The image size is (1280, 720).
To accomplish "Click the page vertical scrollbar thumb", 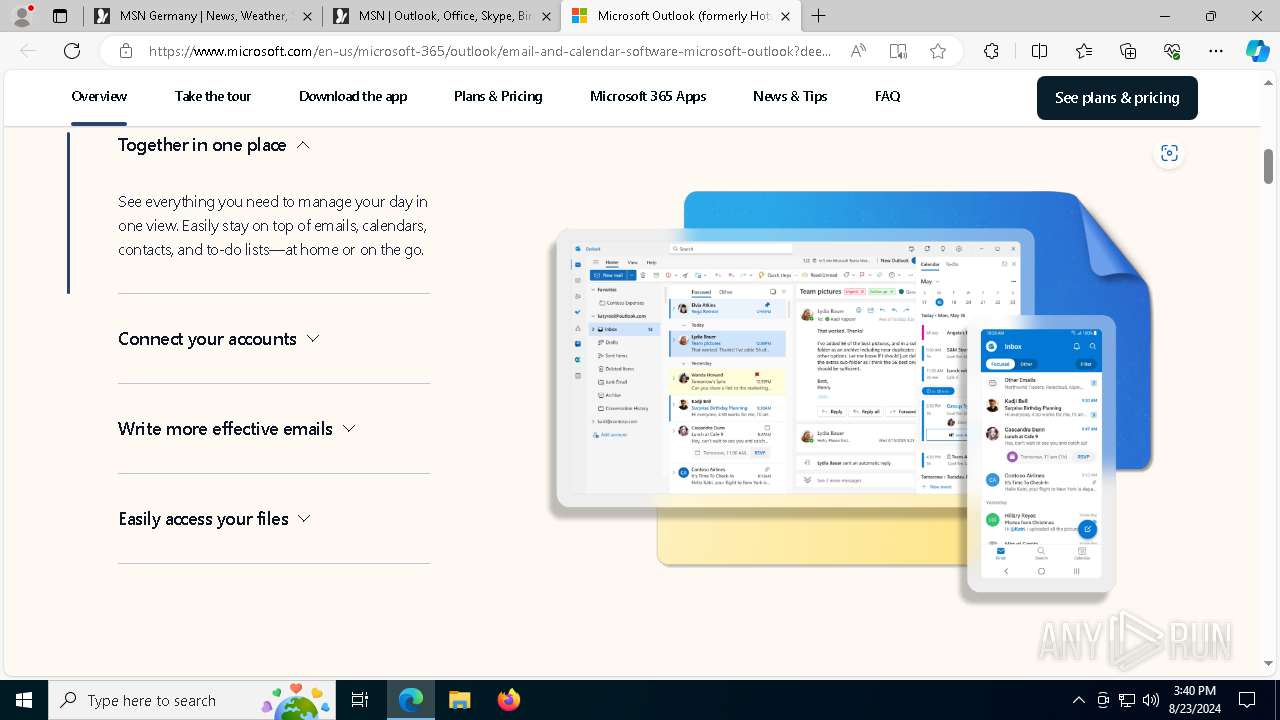I will click(1268, 166).
